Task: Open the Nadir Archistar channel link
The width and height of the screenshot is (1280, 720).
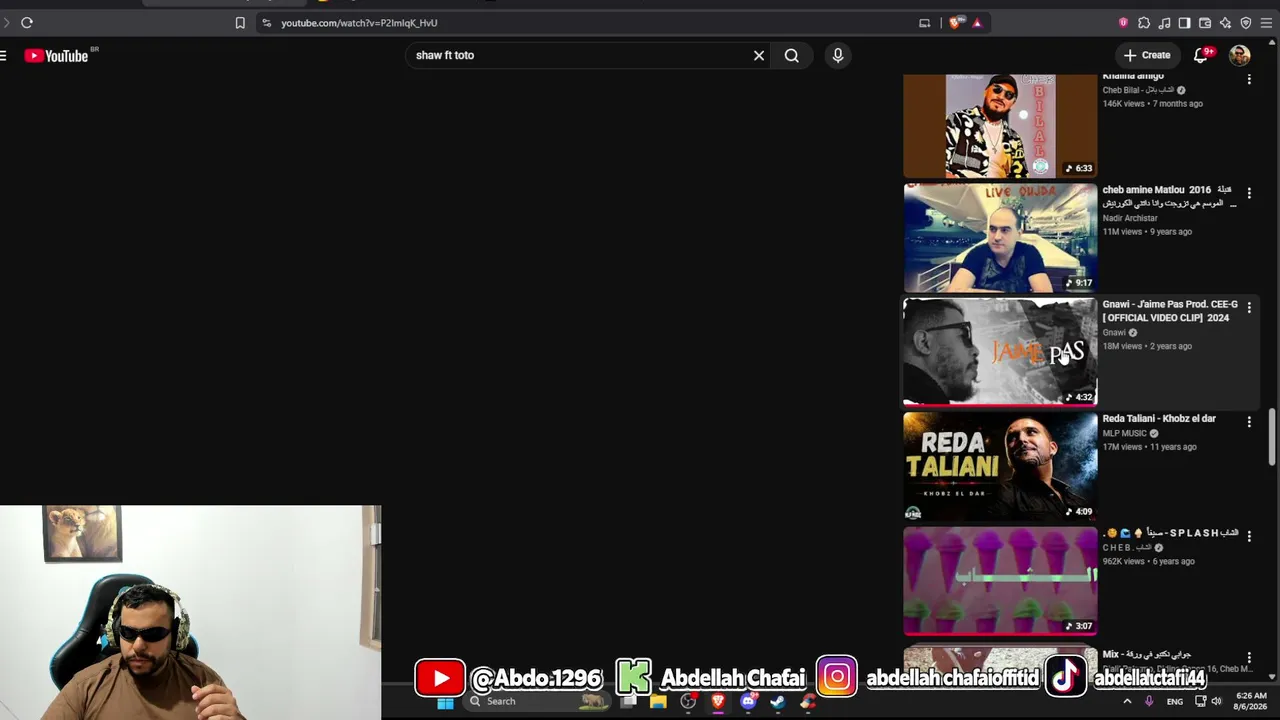Action: (1130, 218)
